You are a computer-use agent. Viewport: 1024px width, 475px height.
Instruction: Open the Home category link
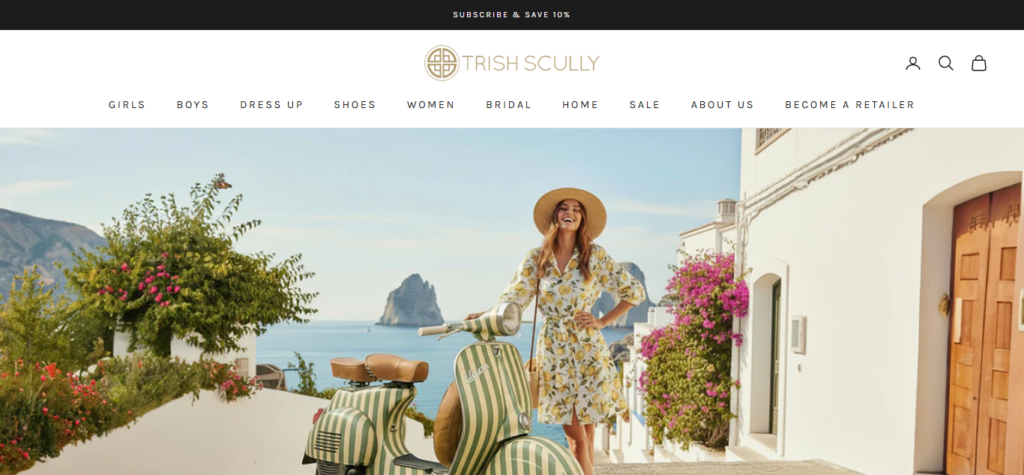point(580,105)
